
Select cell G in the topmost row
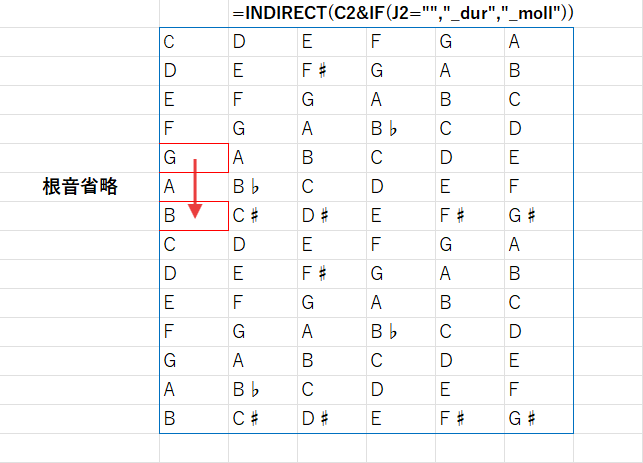coord(470,42)
